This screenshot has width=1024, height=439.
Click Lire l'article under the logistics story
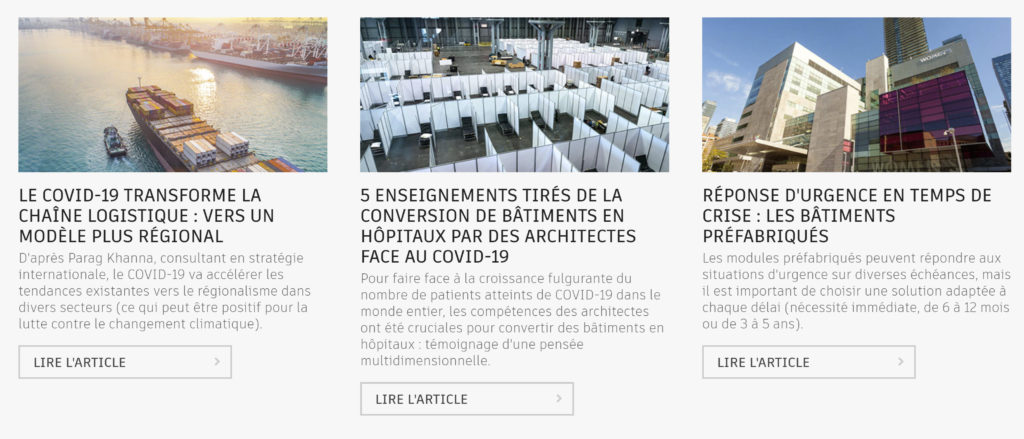tap(125, 362)
